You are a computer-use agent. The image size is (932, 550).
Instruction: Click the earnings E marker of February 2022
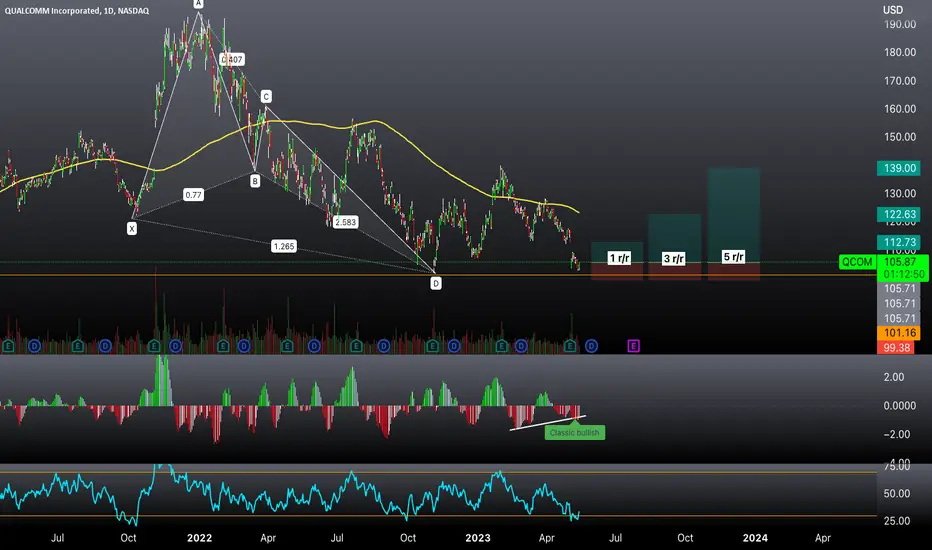click(223, 345)
